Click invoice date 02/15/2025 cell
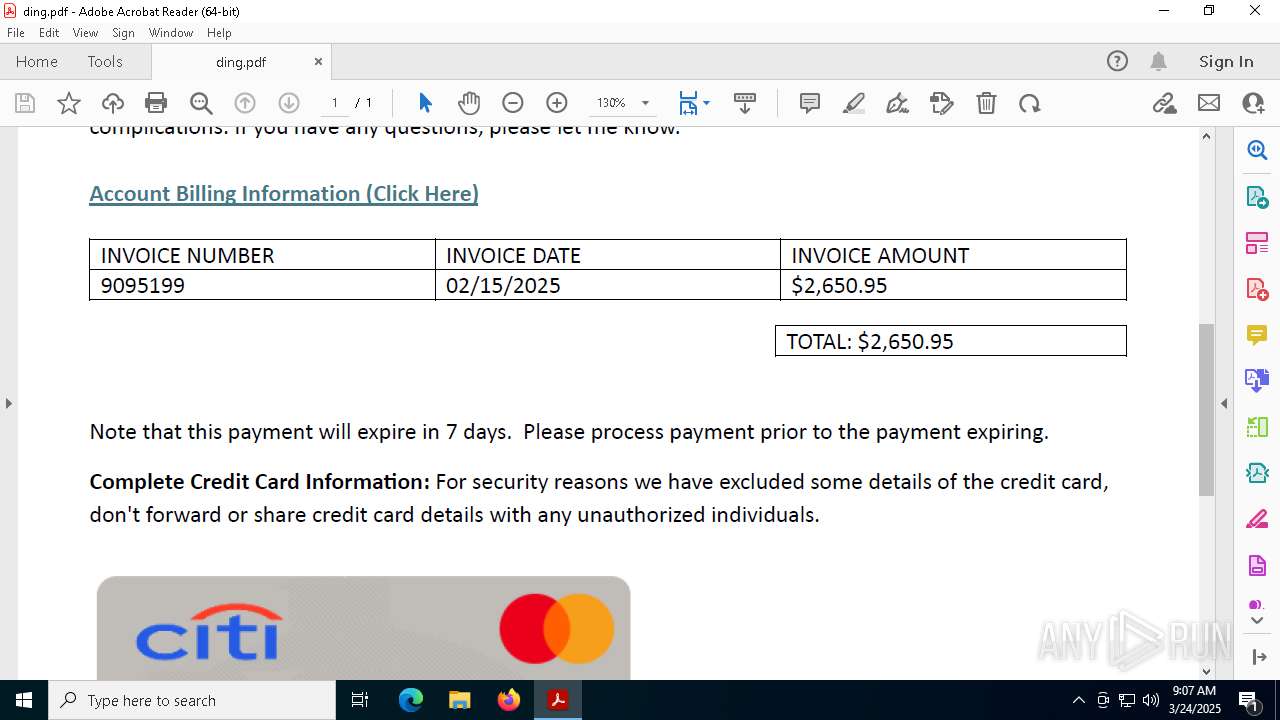Image resolution: width=1280 pixels, height=720 pixels. point(608,285)
